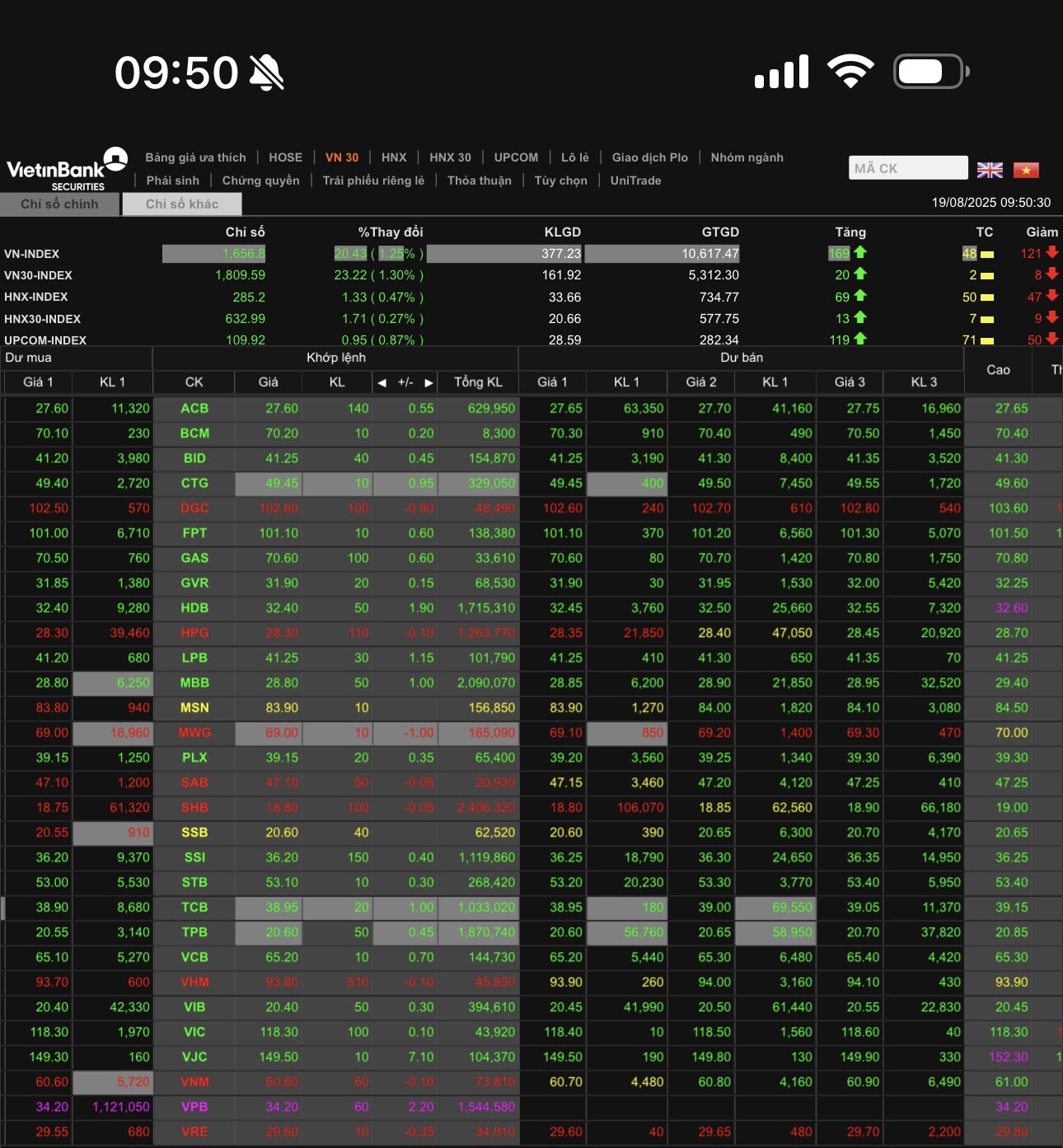Select the UPCOM-INDEX row label
The height and width of the screenshot is (1148, 1063).
(x=45, y=340)
